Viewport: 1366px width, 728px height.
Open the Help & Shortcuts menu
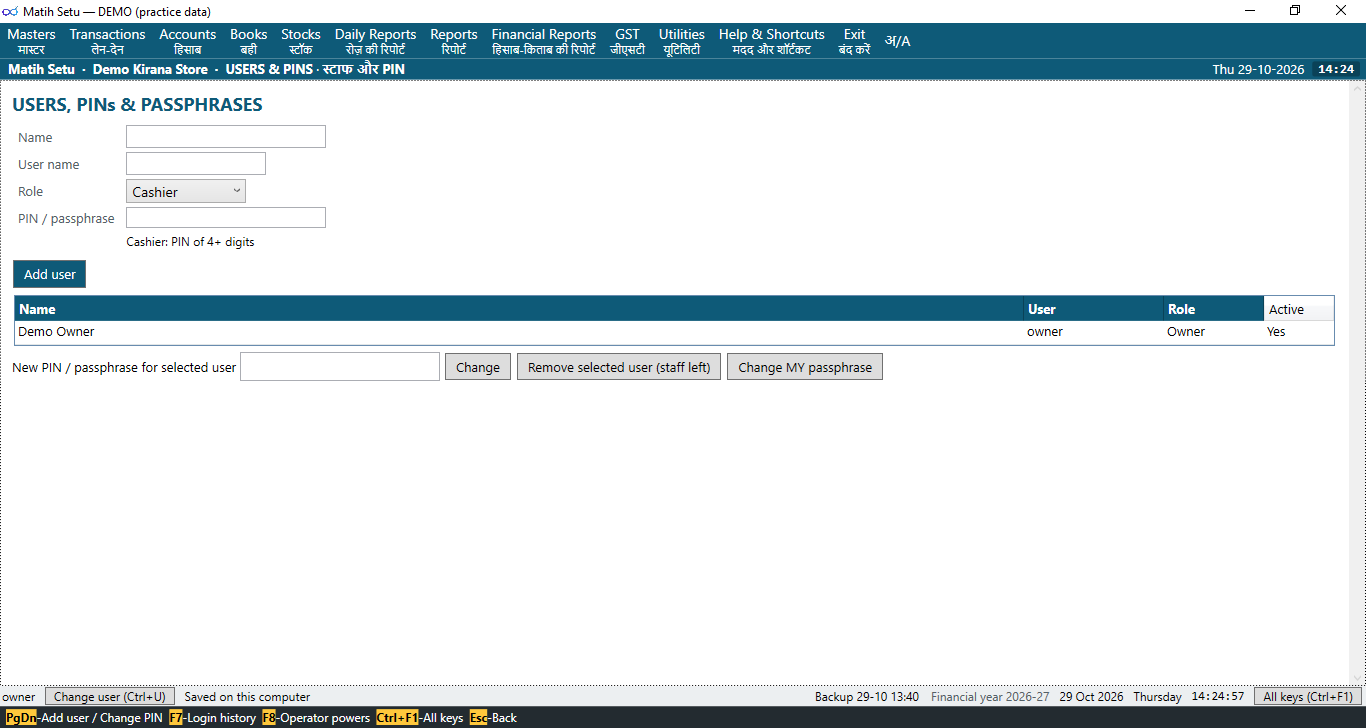coord(772,41)
